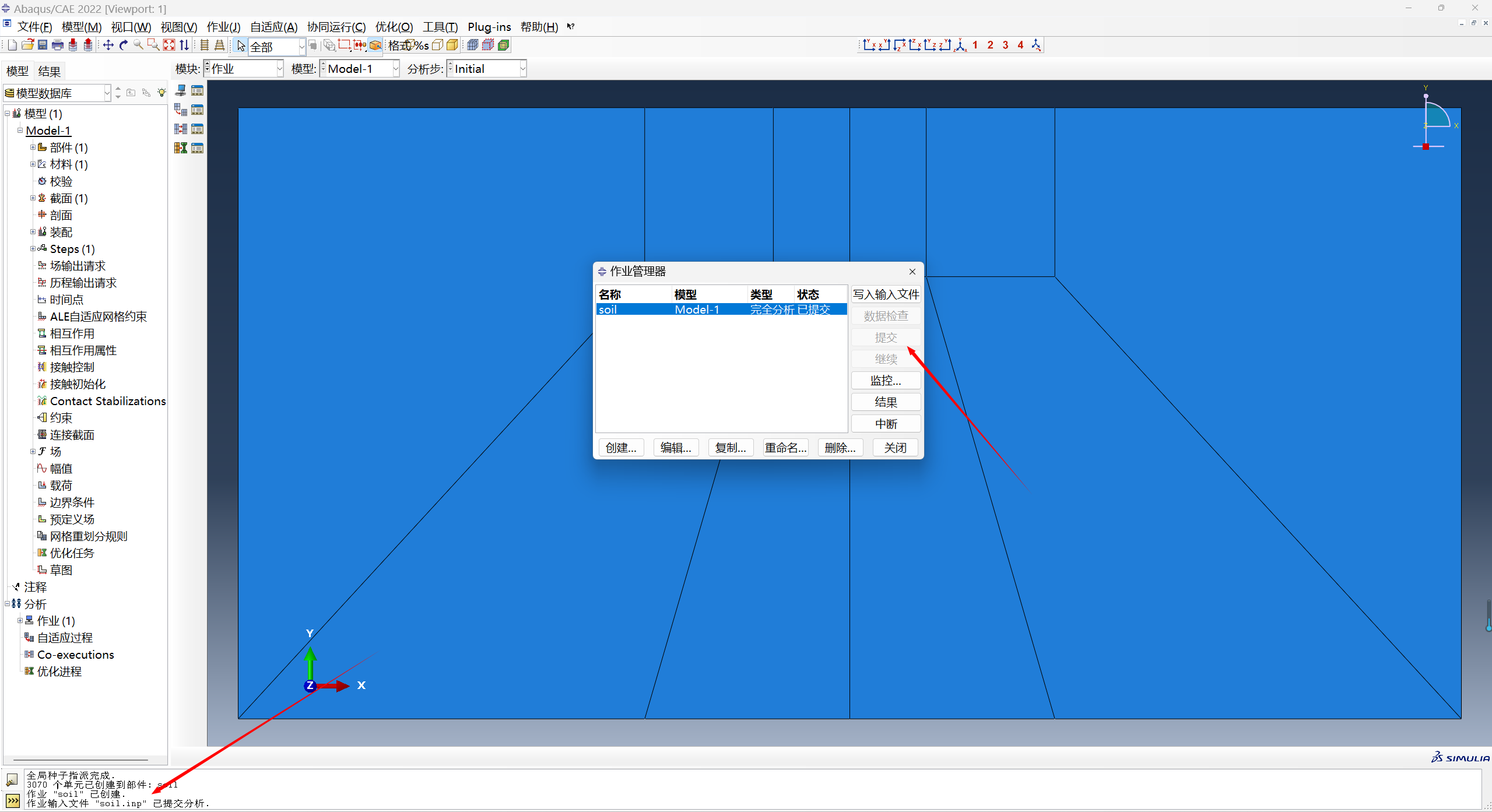The height and width of the screenshot is (812, 1492).
Task: Click the Create Optimization Process icon
Action: (x=181, y=148)
